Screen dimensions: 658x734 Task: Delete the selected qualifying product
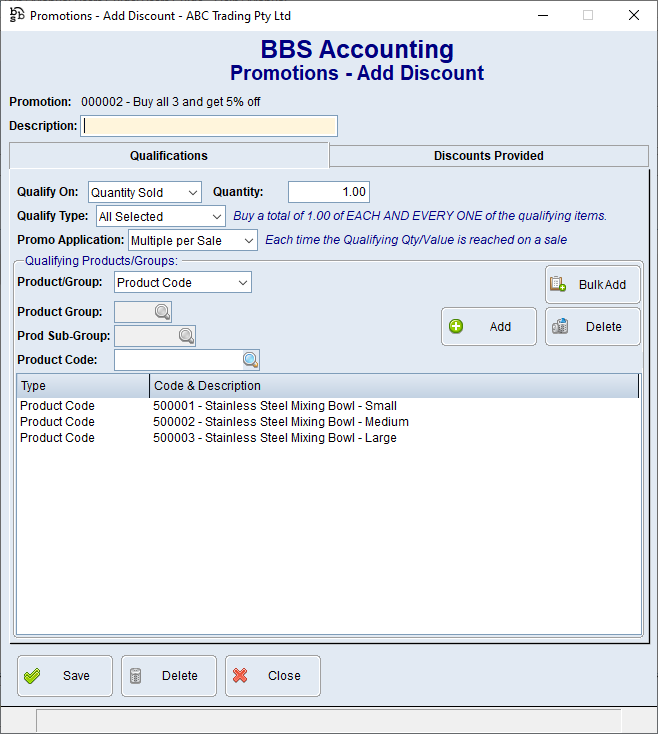point(592,327)
